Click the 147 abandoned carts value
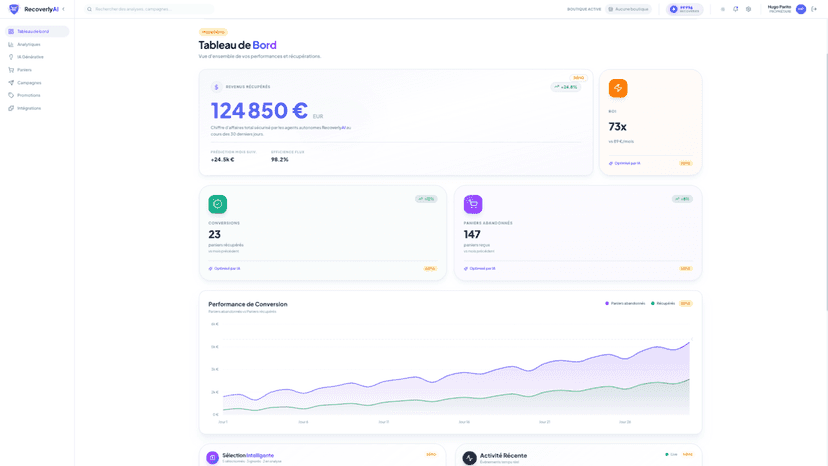Viewport: 828px width, 466px height. click(472, 234)
